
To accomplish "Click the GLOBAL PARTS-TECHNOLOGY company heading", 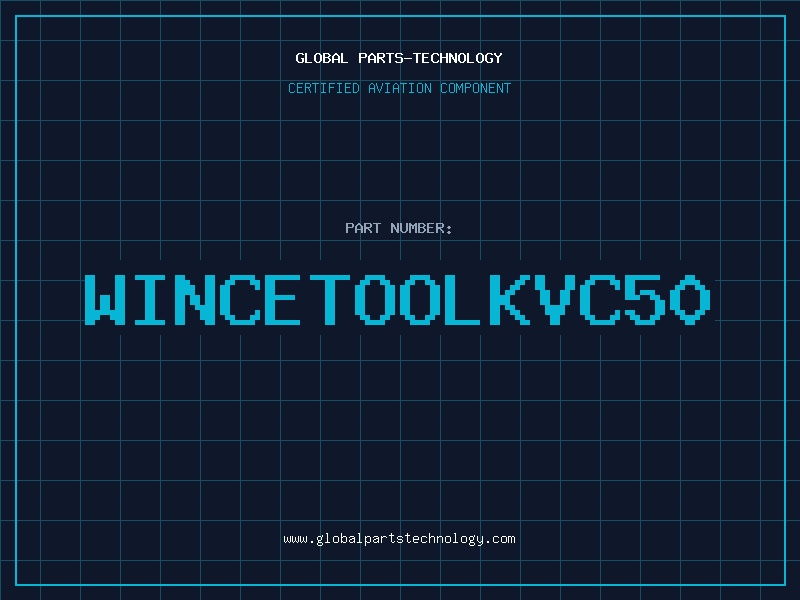I will pos(399,58).
